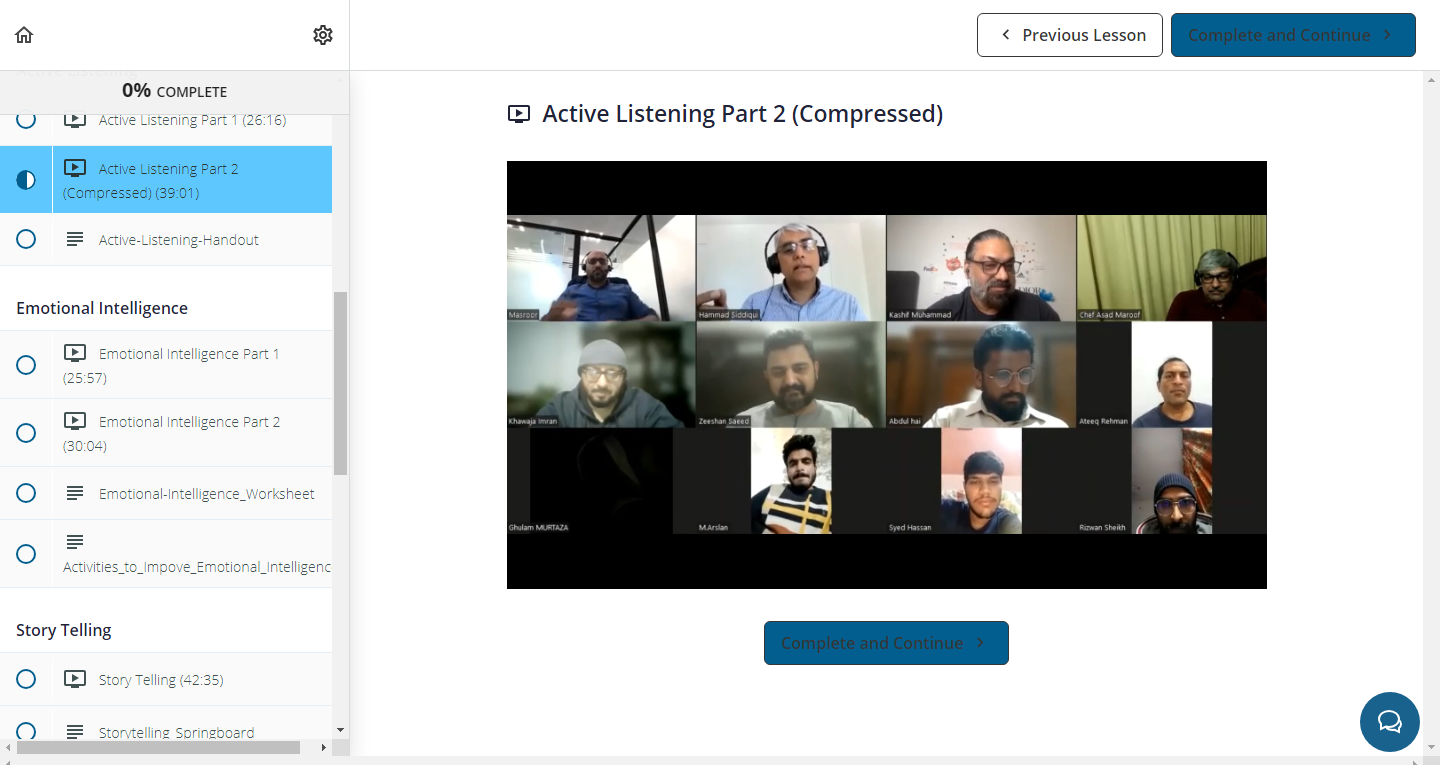Screen dimensions: 1440x765
Task: Open the settings gear icon
Action: [323, 35]
